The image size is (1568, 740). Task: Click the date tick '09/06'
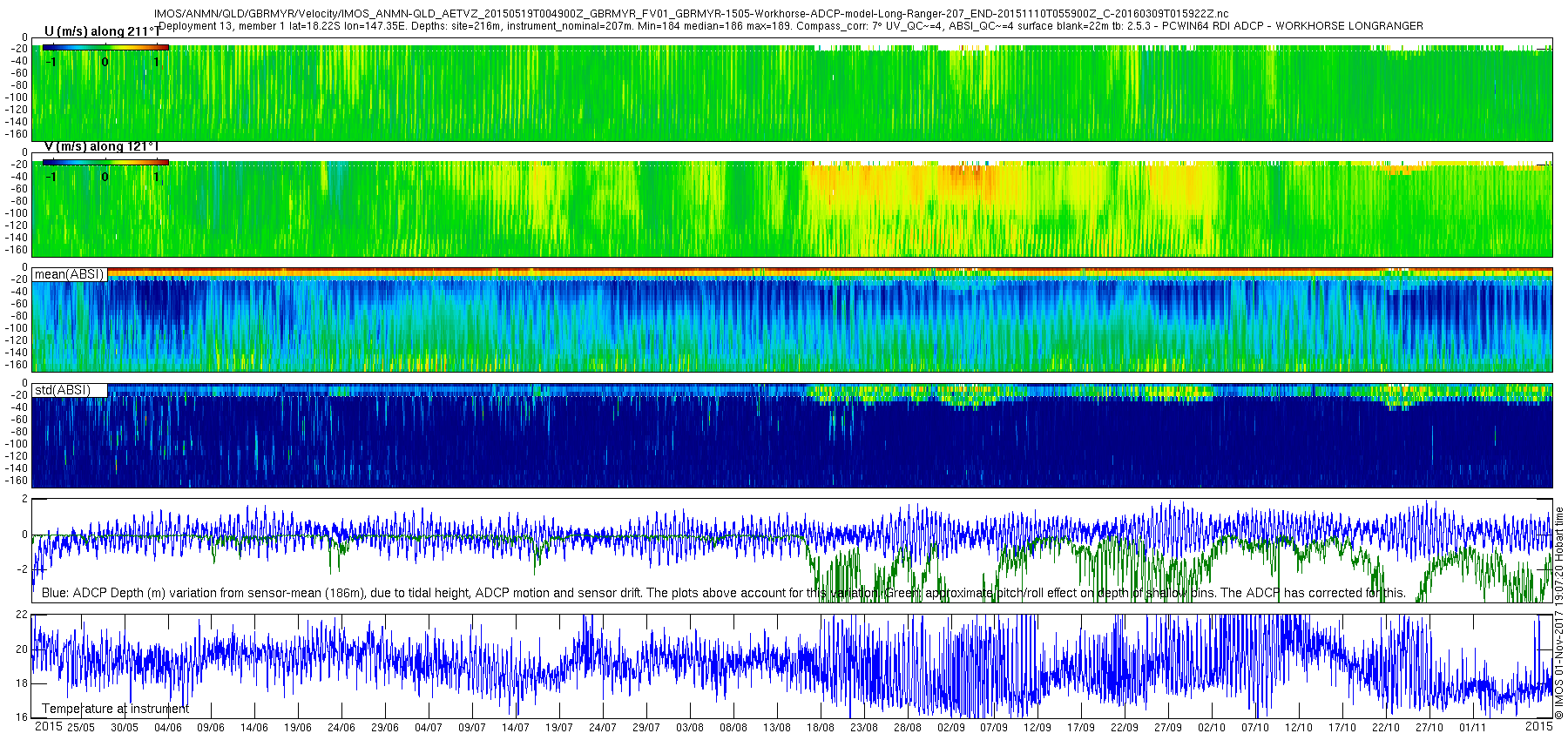tap(211, 728)
